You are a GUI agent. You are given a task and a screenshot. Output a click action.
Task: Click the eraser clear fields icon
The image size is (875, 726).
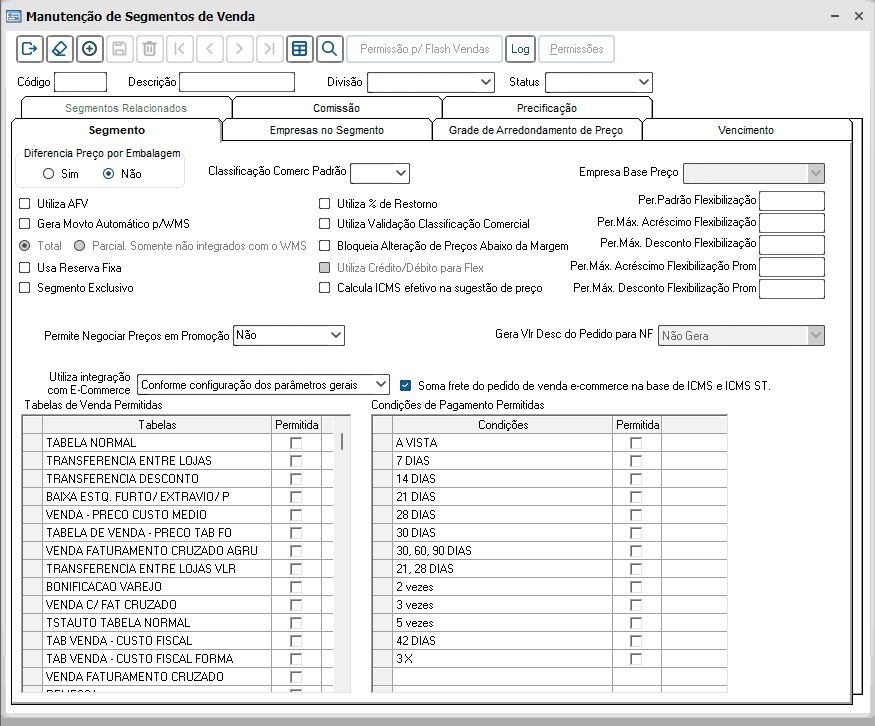tap(59, 49)
